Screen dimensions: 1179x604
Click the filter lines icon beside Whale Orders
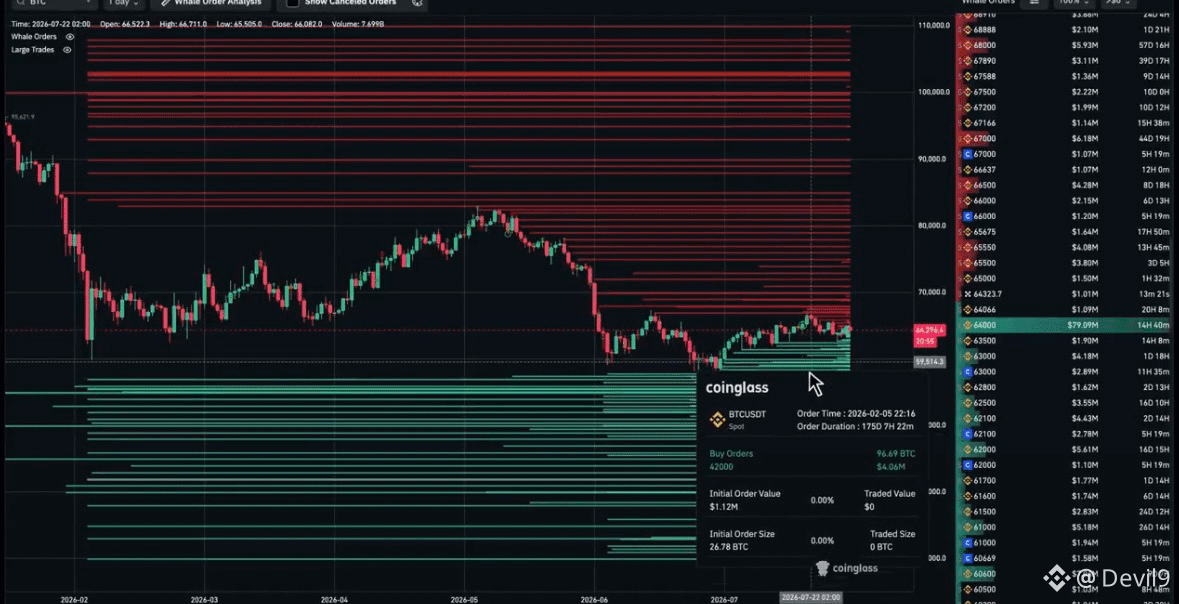pos(1035,3)
